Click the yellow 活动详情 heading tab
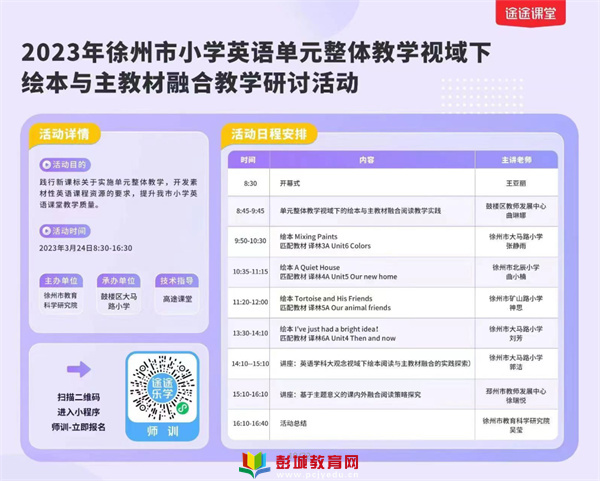 click(64, 134)
